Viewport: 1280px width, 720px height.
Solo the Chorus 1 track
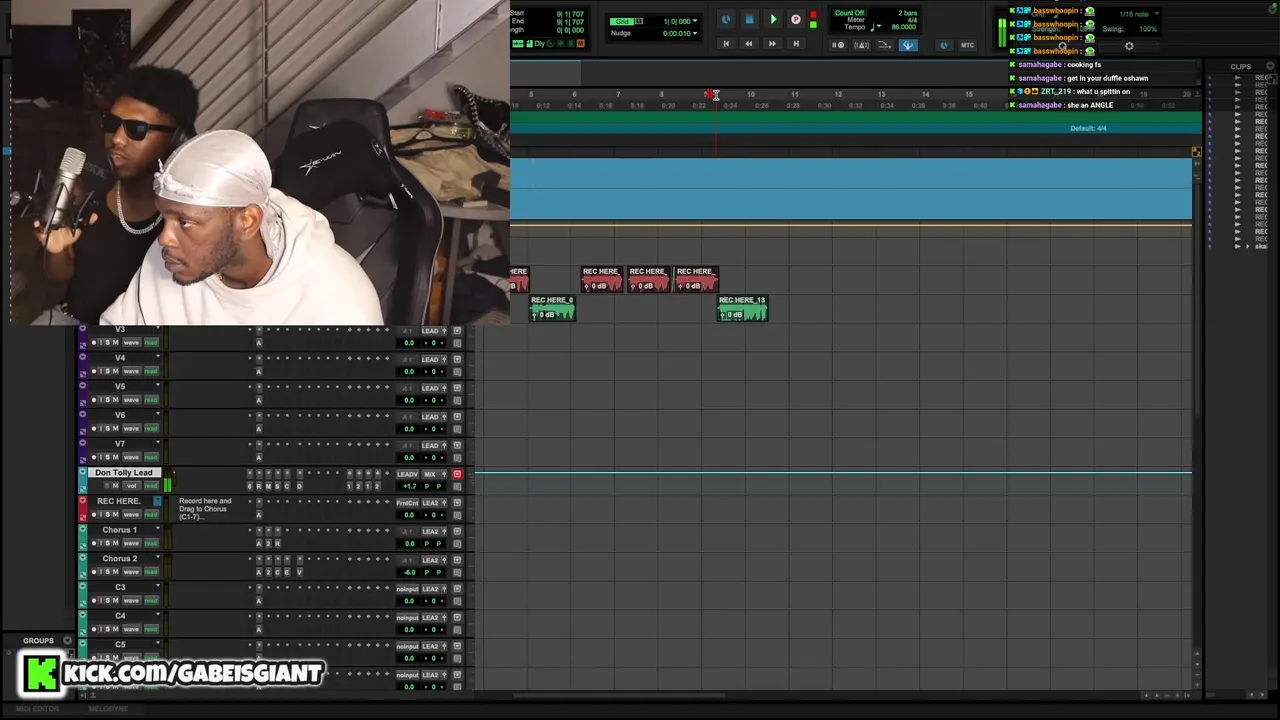pyautogui.click(x=108, y=543)
